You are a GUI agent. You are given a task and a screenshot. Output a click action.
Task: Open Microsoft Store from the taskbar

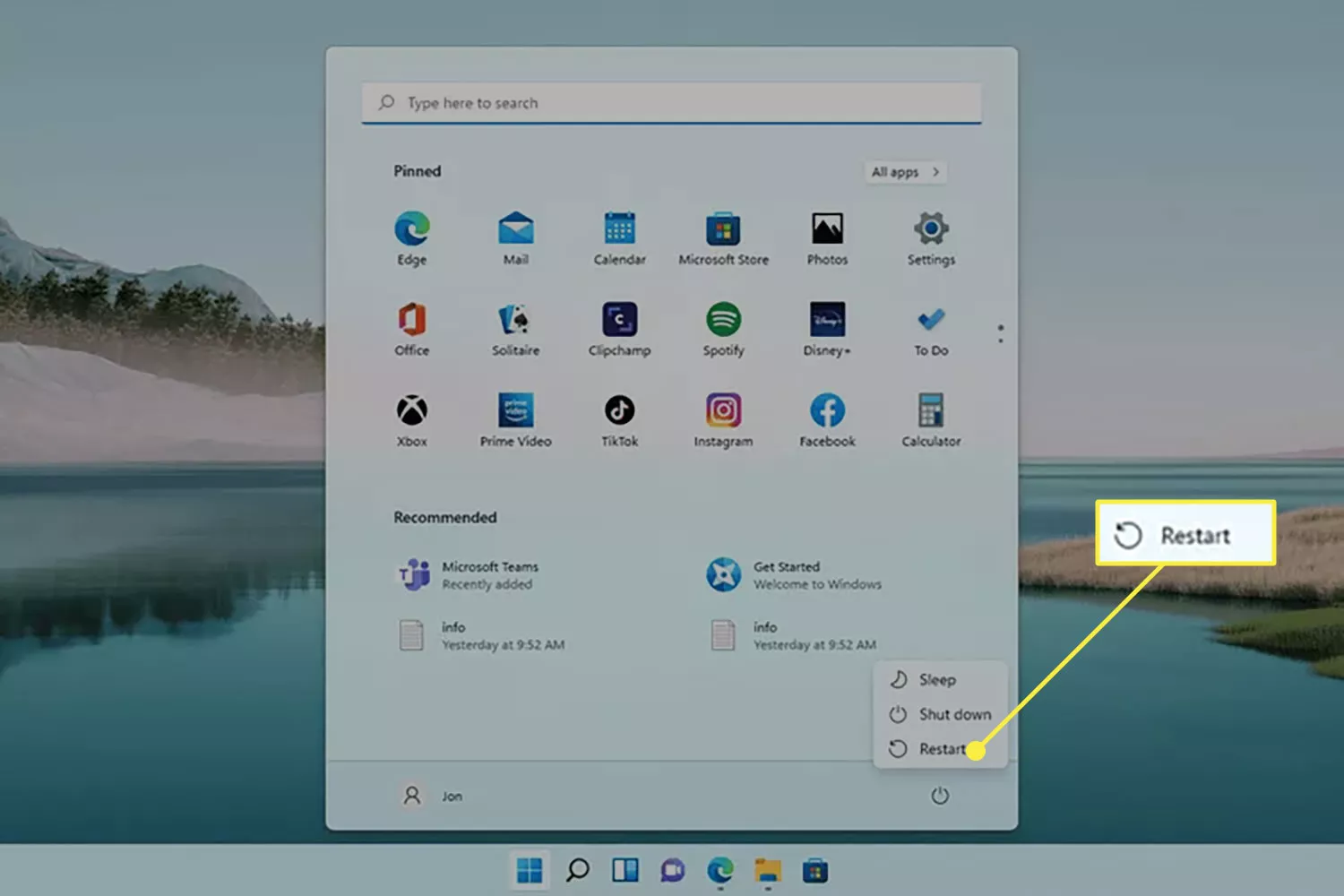tap(814, 870)
